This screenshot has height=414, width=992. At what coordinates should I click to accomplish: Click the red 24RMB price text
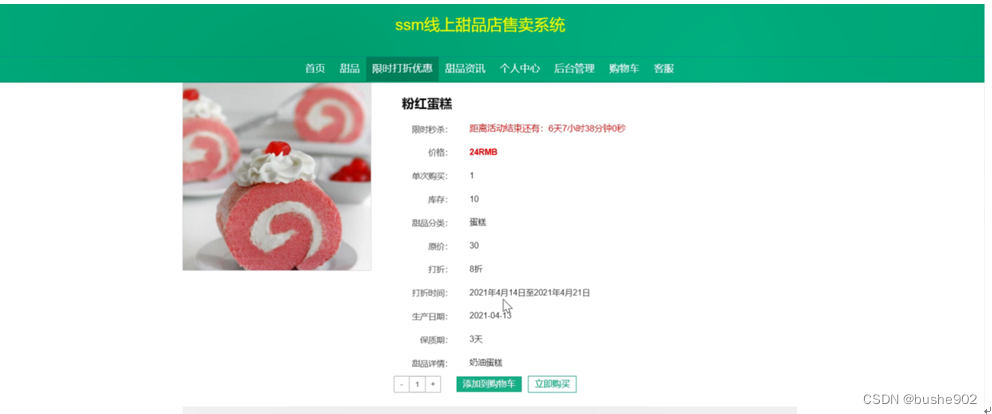point(483,152)
